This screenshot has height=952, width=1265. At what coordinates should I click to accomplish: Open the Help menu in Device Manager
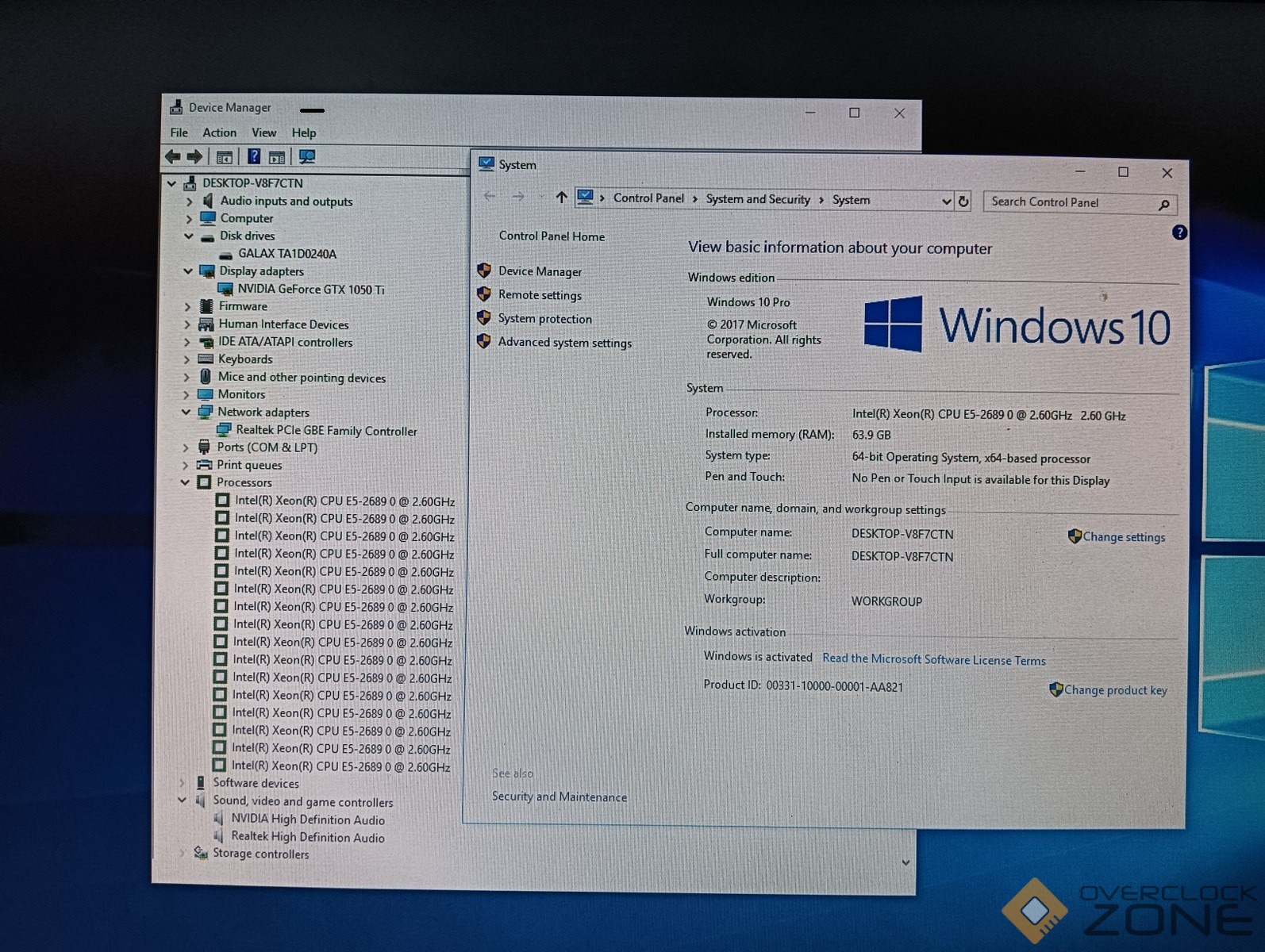(x=303, y=132)
